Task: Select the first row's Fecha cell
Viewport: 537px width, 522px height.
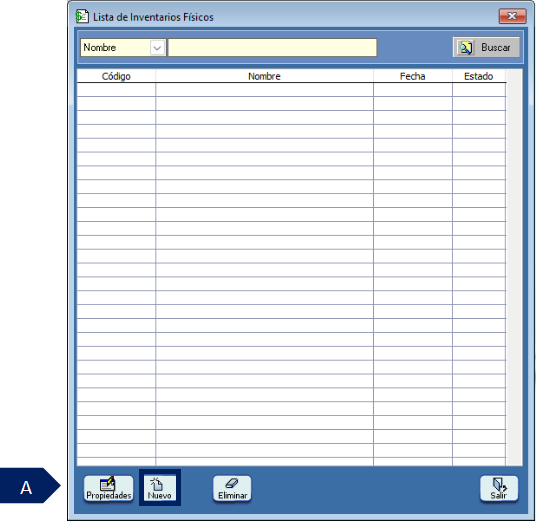Action: pyautogui.click(x=413, y=90)
